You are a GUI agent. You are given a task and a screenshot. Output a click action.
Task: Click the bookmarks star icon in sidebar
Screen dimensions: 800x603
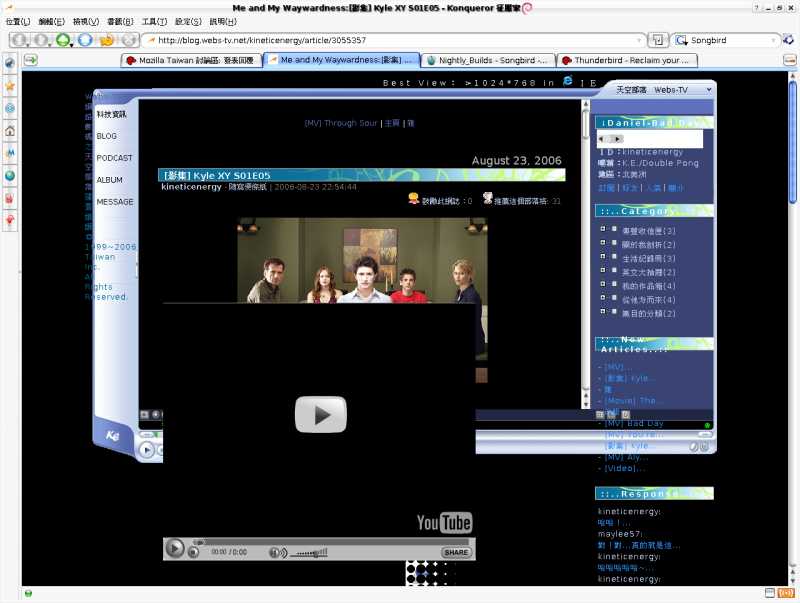pos(10,85)
